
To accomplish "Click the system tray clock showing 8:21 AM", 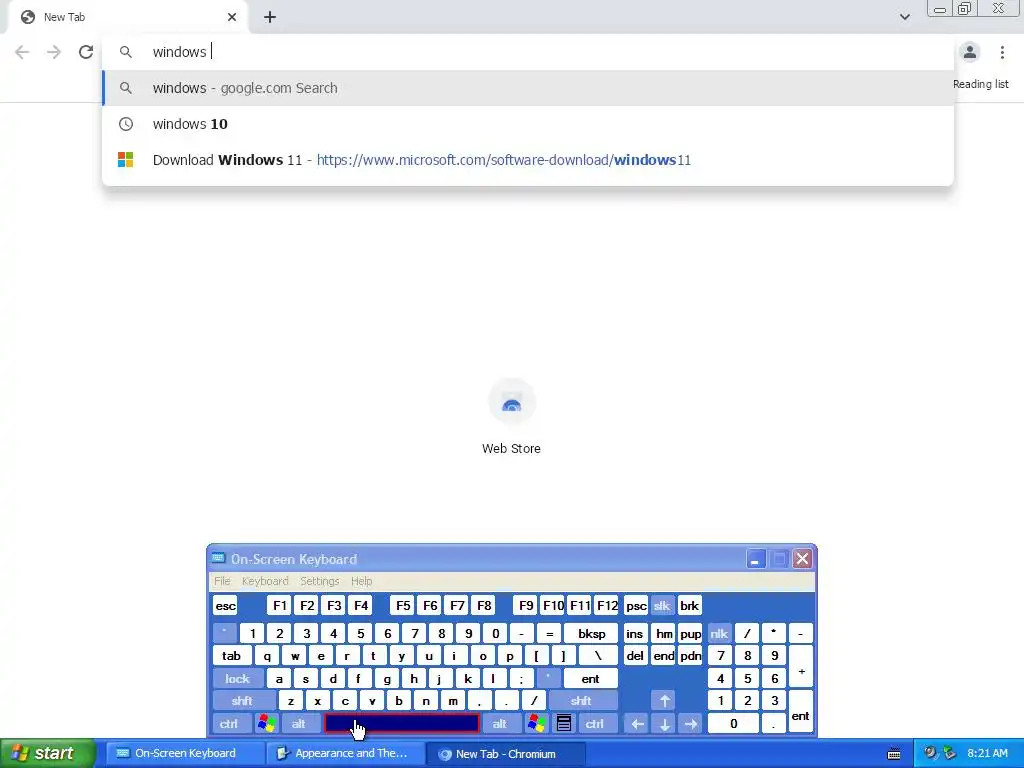I will click(987, 753).
